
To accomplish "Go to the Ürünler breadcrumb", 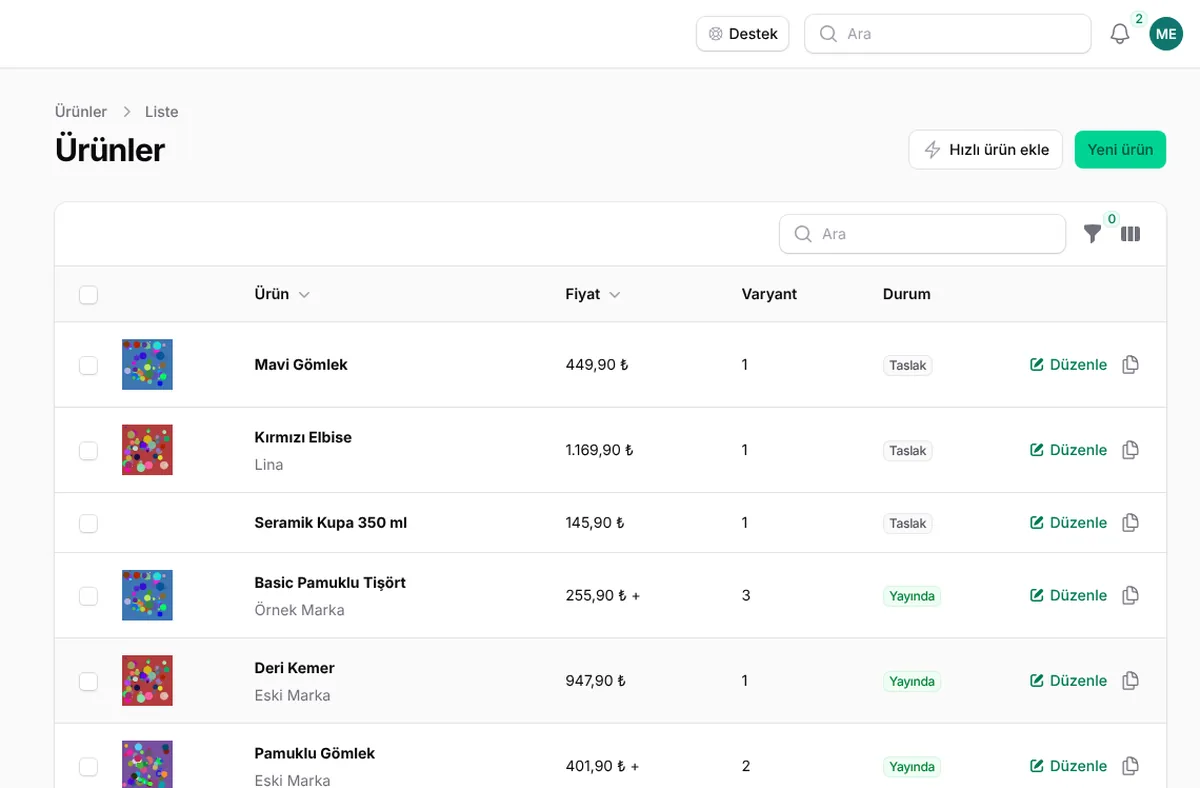I will point(81,111).
